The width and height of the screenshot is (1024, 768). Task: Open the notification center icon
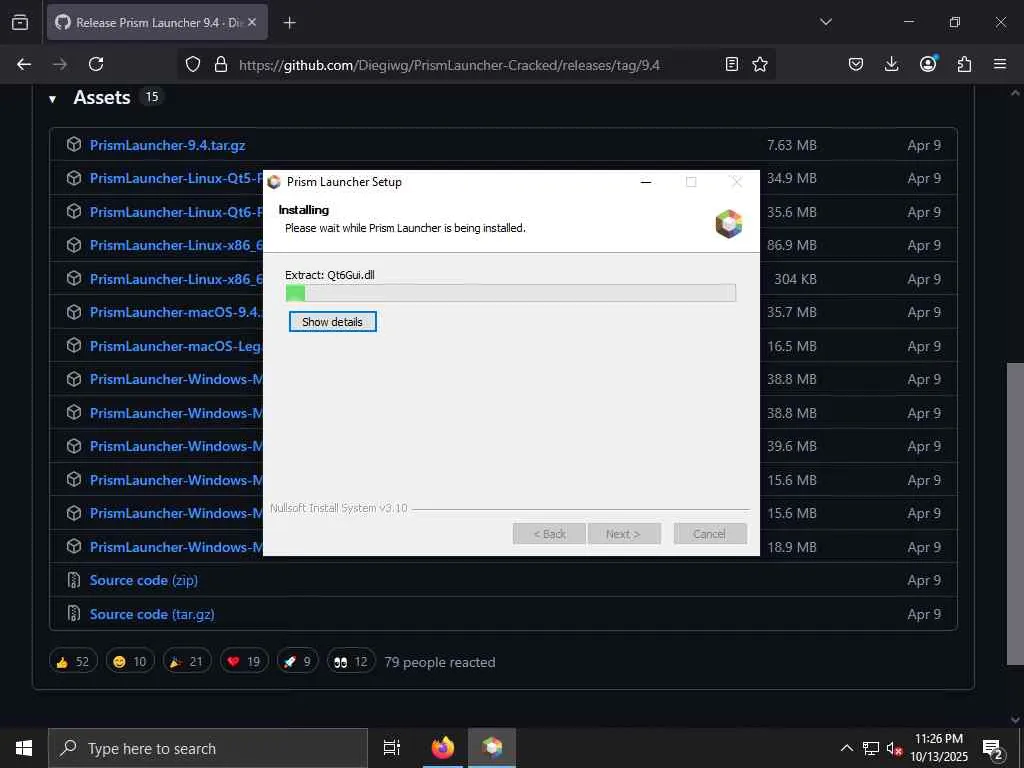coord(993,749)
